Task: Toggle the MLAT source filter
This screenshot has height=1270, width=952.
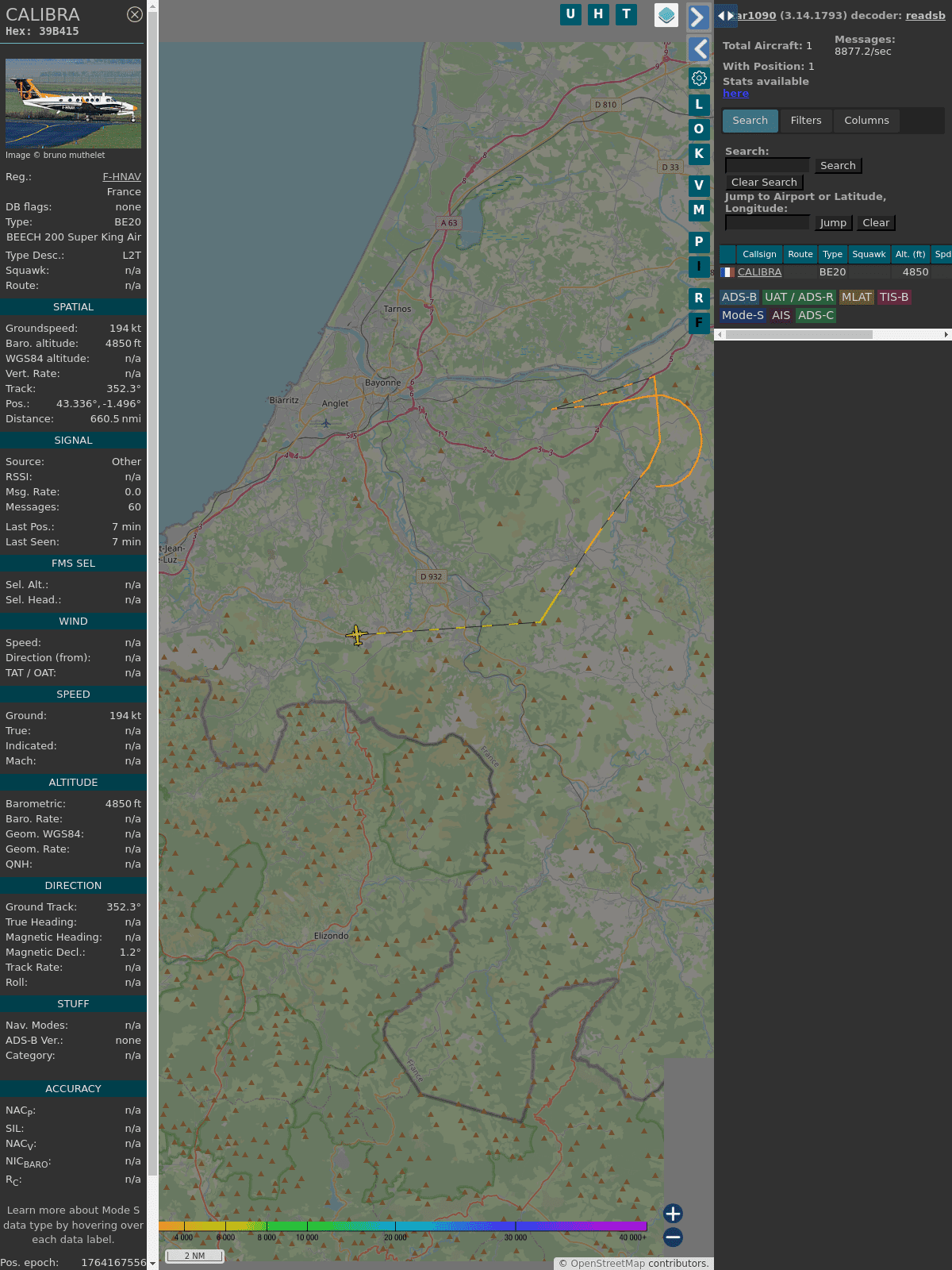Action: [856, 297]
